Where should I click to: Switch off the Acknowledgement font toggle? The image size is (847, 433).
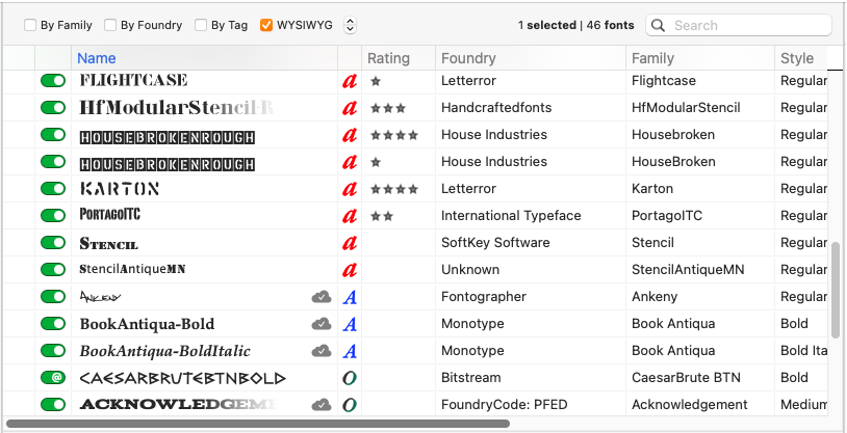[53, 404]
